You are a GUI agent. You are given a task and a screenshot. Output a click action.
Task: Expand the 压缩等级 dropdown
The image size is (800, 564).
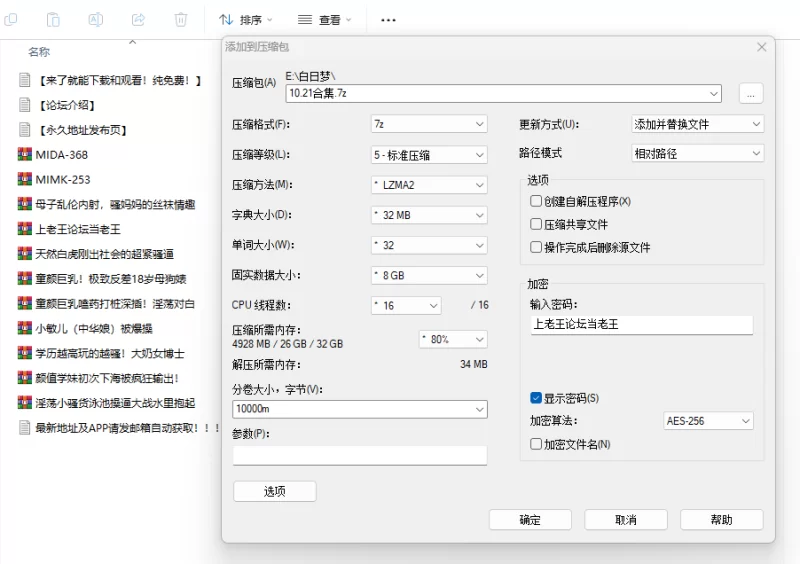point(428,155)
